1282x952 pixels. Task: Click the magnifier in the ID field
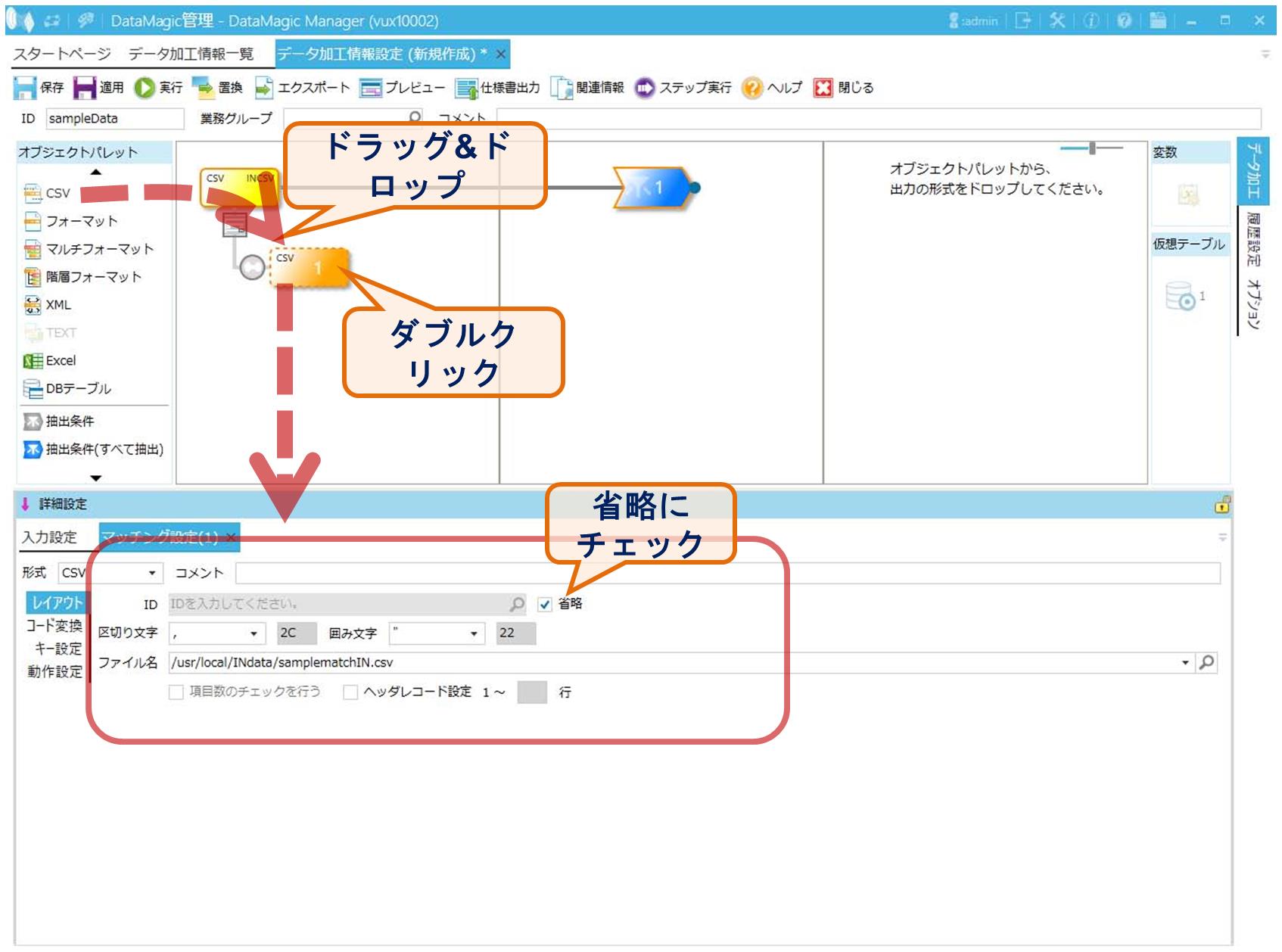(517, 604)
